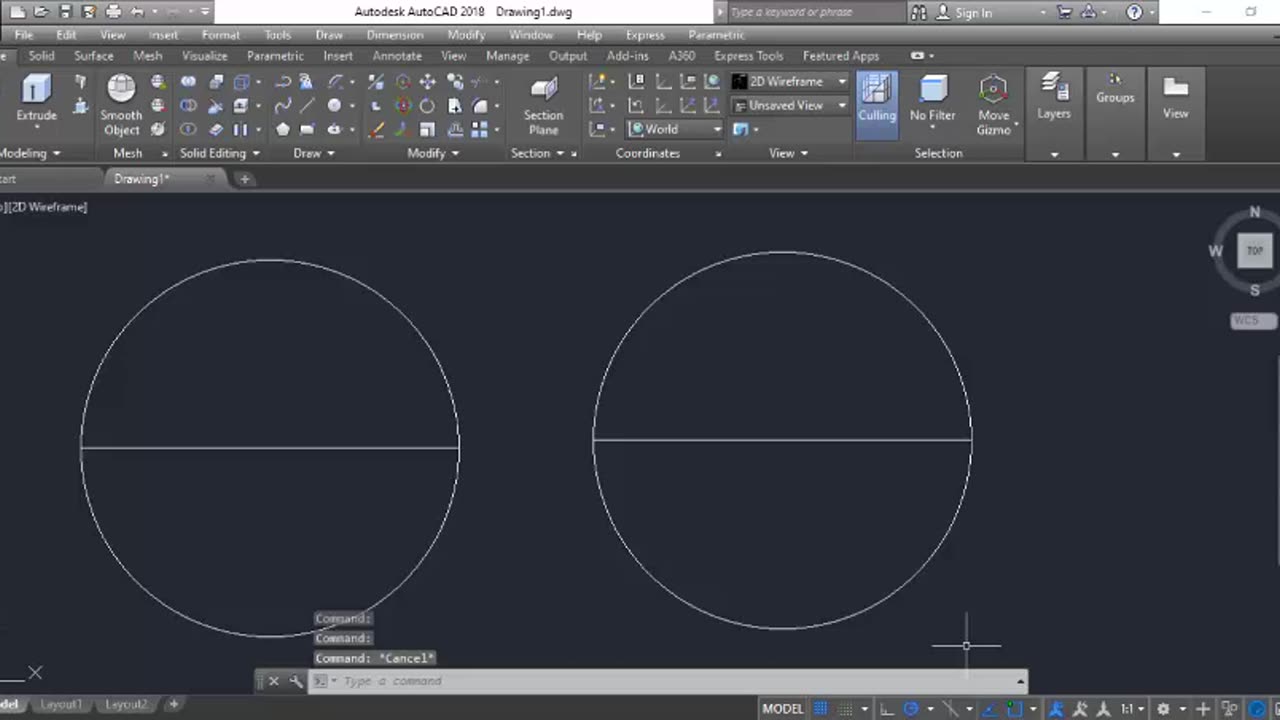Screen dimensions: 1280x720
Task: Click the command line input field
Action: coord(668,681)
